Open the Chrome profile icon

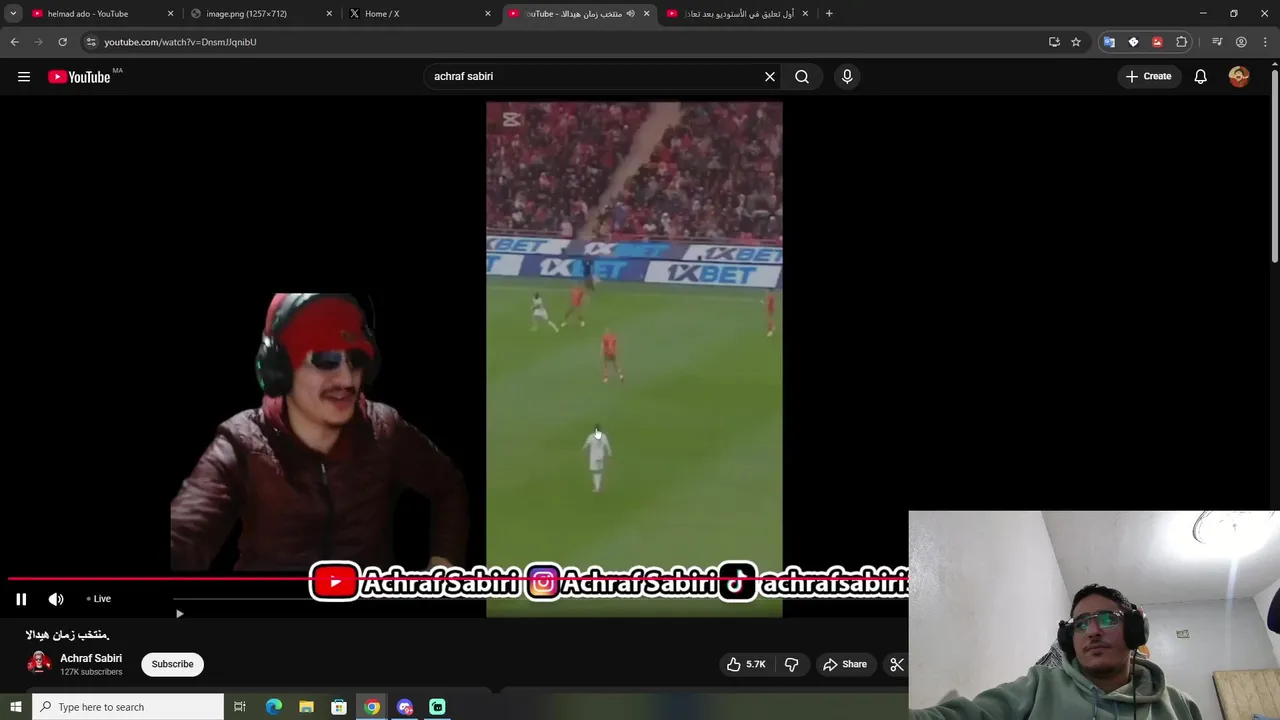(x=1241, y=42)
